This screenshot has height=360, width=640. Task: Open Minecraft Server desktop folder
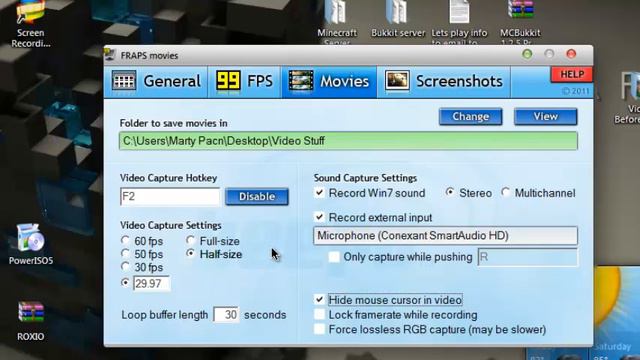click(x=337, y=22)
